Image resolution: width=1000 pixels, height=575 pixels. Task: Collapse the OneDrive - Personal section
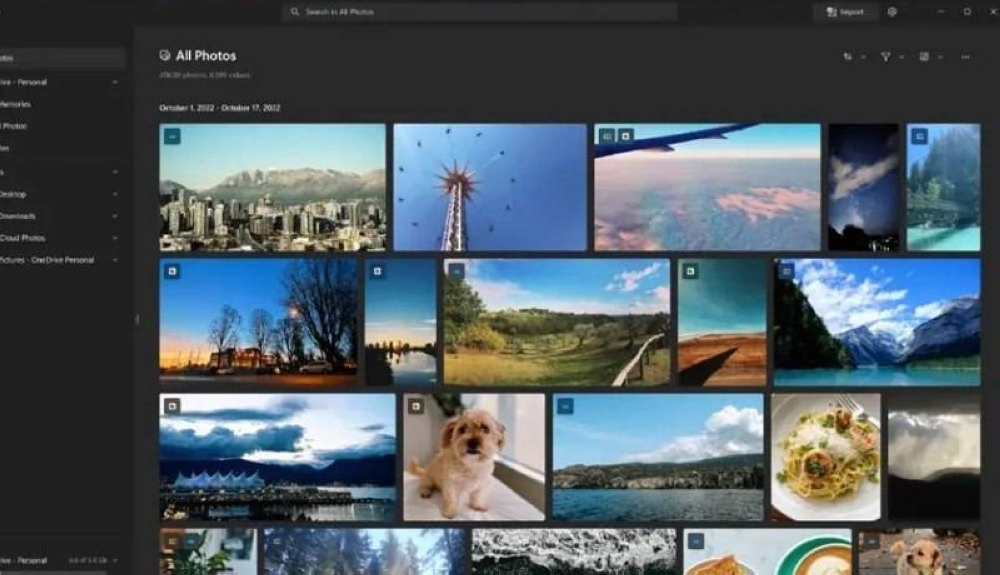(x=115, y=82)
